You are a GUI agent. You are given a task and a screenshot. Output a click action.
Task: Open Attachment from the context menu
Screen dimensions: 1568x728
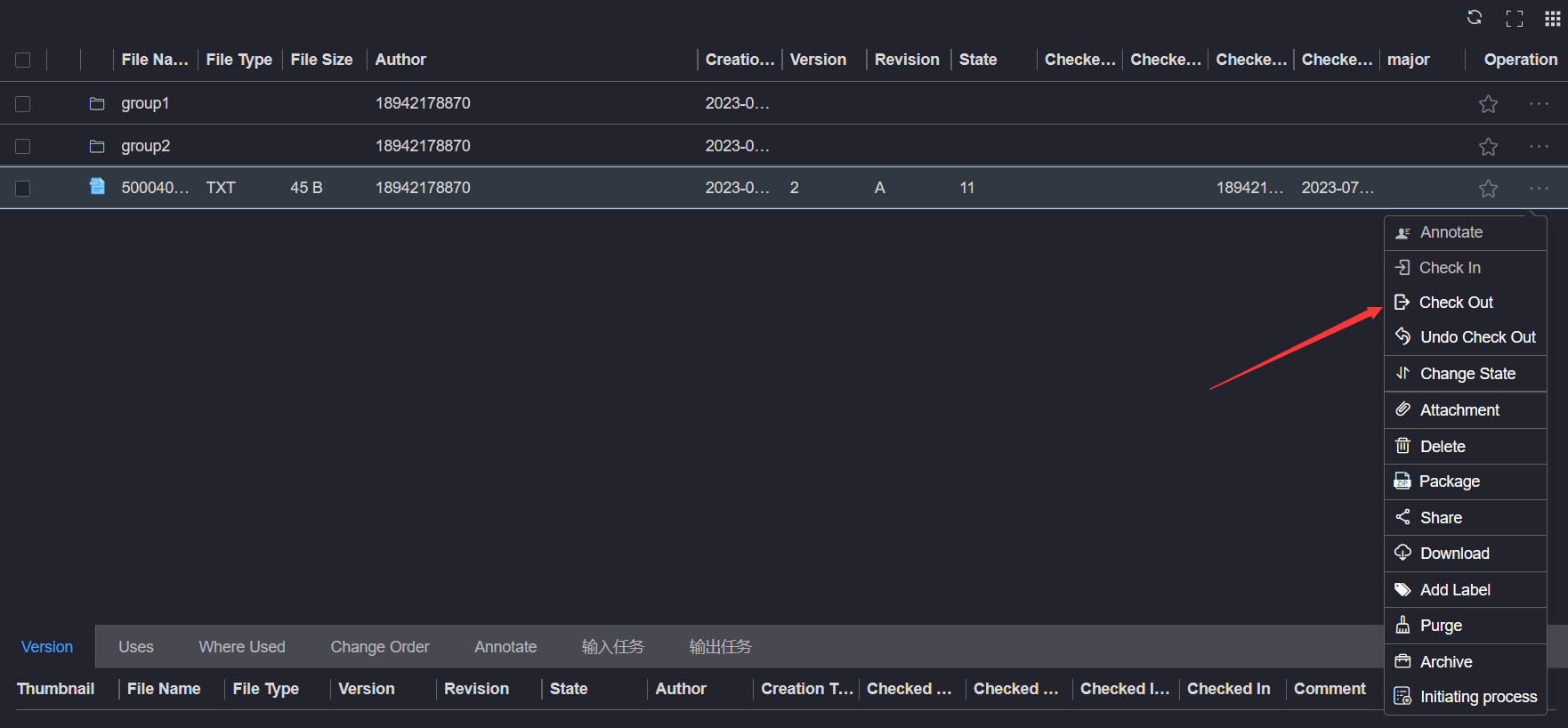point(1466,410)
